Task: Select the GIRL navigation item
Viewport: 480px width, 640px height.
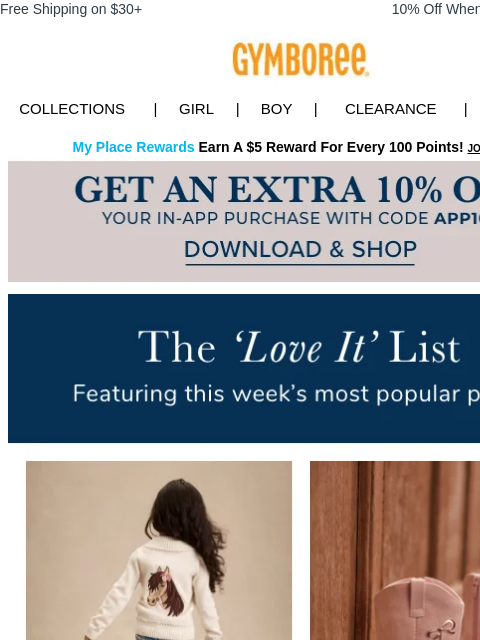Action: point(196,109)
